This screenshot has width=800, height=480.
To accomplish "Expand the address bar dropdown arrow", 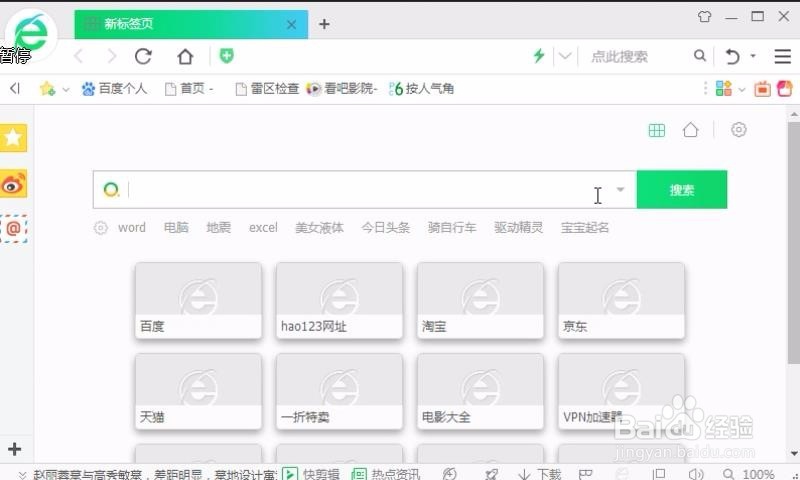I will tap(565, 56).
